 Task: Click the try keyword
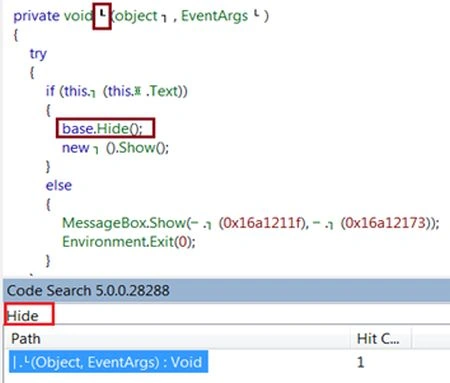pyautogui.click(x=38, y=53)
